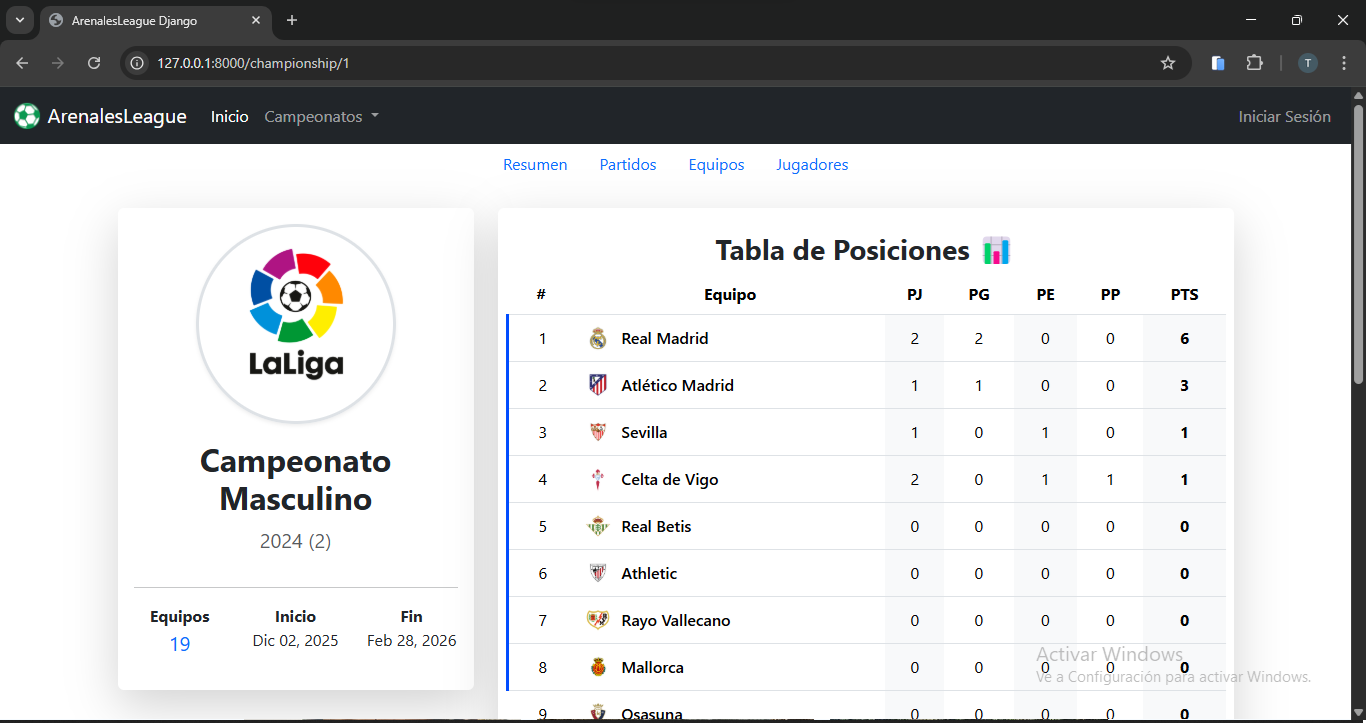The width and height of the screenshot is (1366, 723).
Task: Click the Celta de Vigo crest
Action: (598, 480)
